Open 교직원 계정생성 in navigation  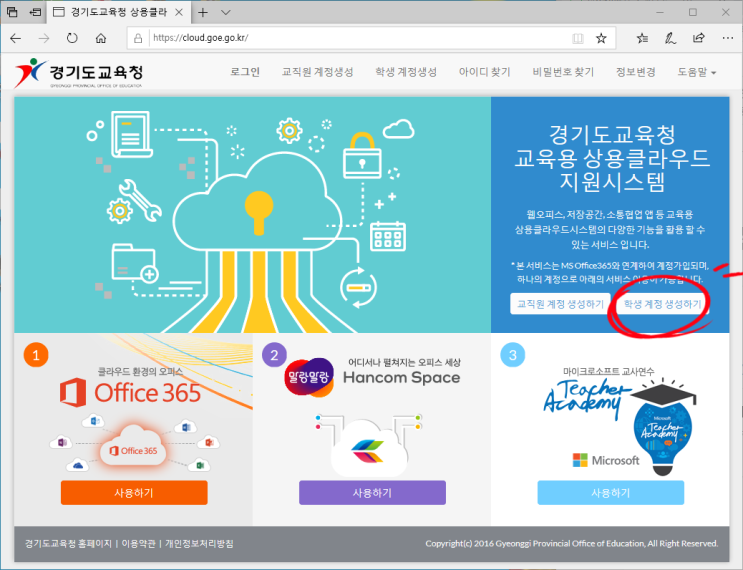pos(317,72)
